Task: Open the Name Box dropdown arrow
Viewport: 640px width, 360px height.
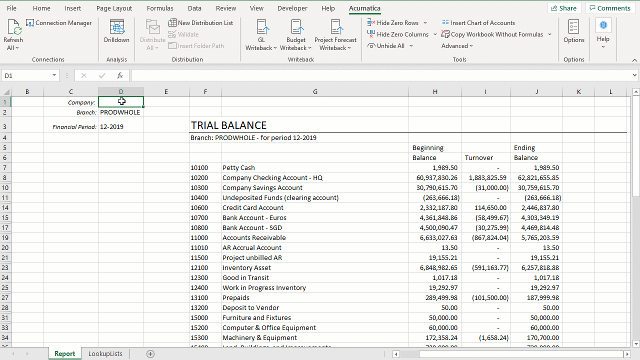Action: point(54,76)
